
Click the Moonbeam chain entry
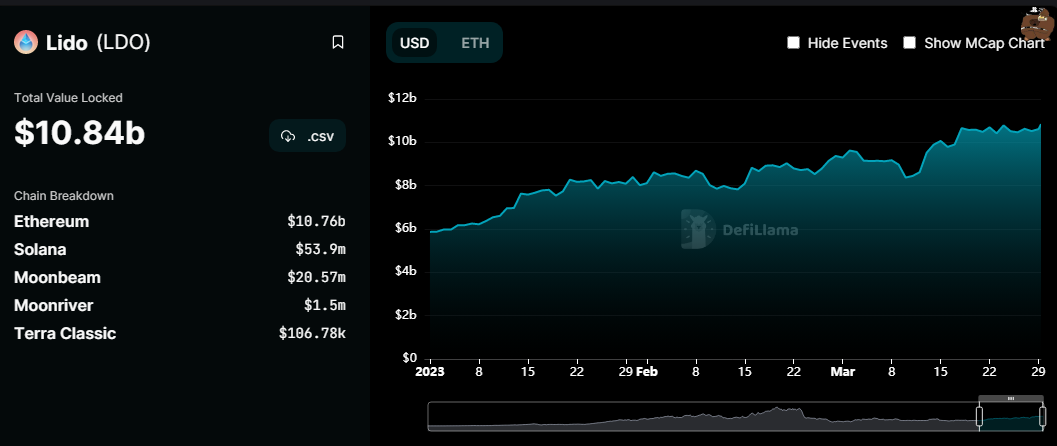[57, 277]
